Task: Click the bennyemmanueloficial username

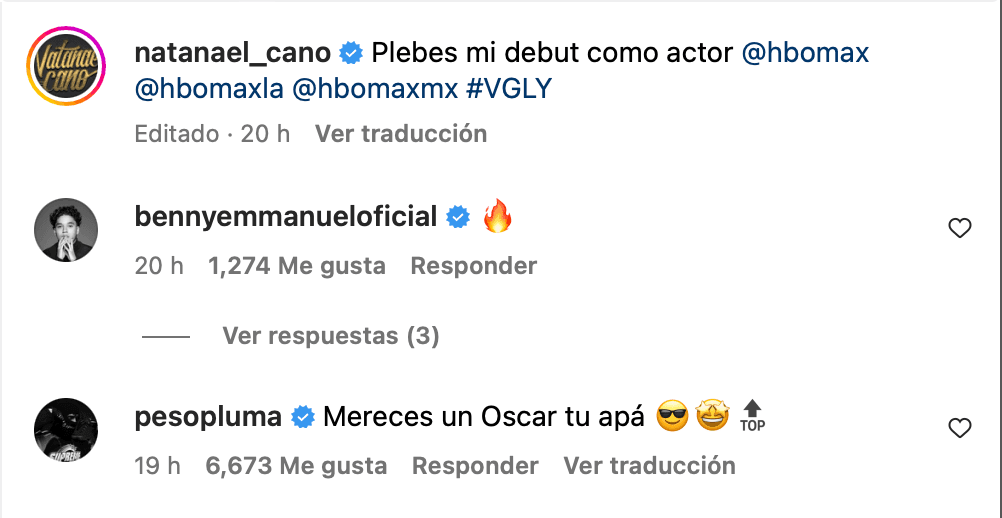Action: click(x=286, y=217)
